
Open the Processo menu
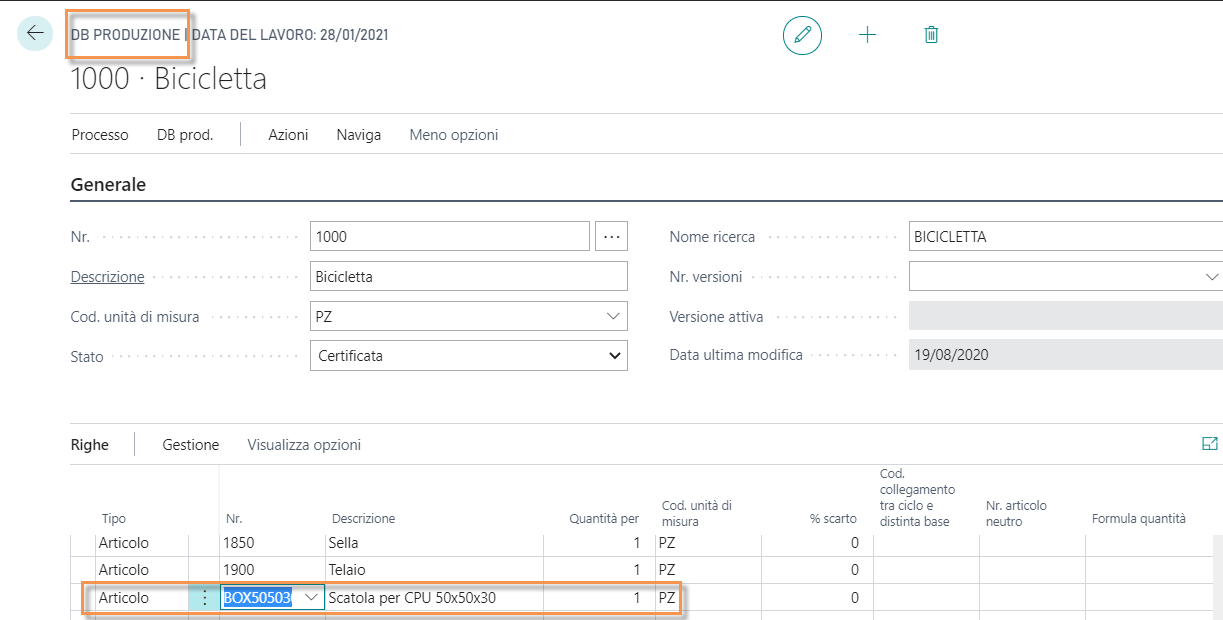[100, 135]
